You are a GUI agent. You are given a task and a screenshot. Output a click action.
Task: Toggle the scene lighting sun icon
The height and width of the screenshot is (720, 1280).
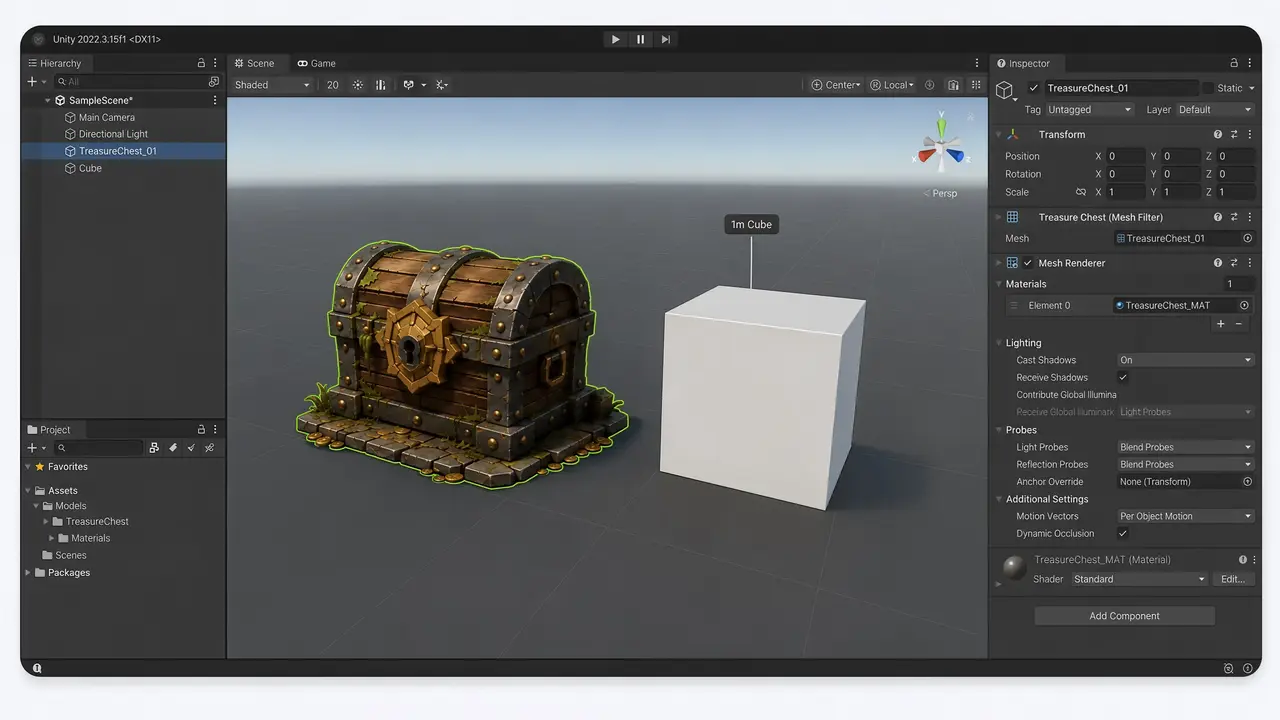pos(358,85)
